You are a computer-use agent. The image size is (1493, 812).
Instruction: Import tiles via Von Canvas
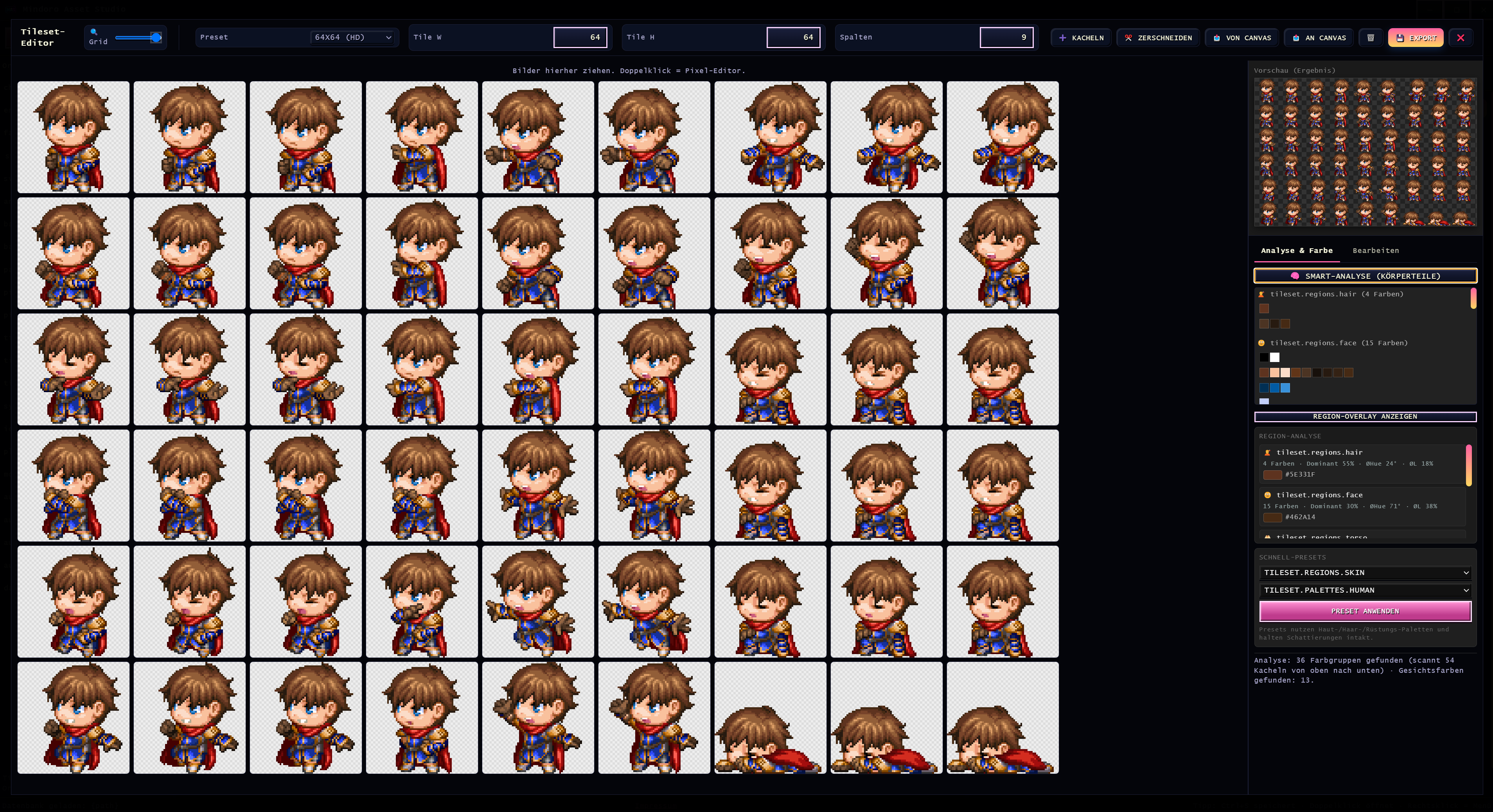1242,38
